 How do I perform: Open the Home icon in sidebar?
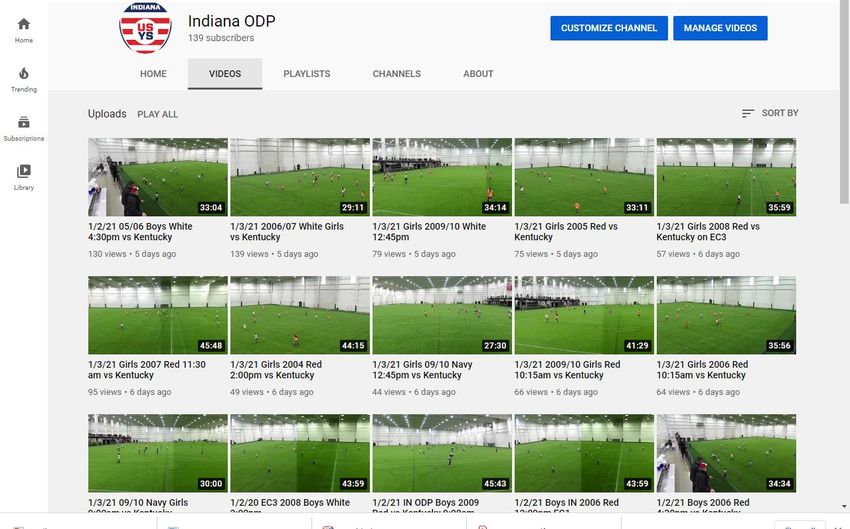click(24, 25)
